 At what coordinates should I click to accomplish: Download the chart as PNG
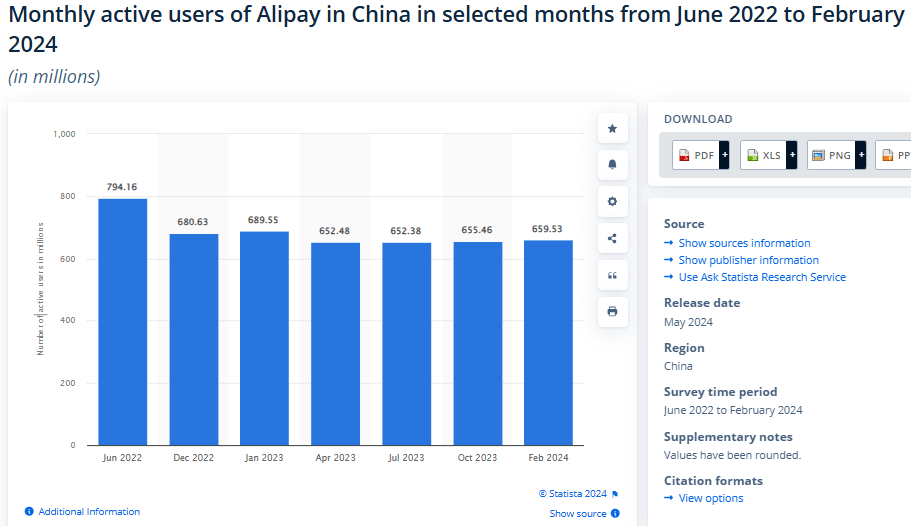(837, 155)
